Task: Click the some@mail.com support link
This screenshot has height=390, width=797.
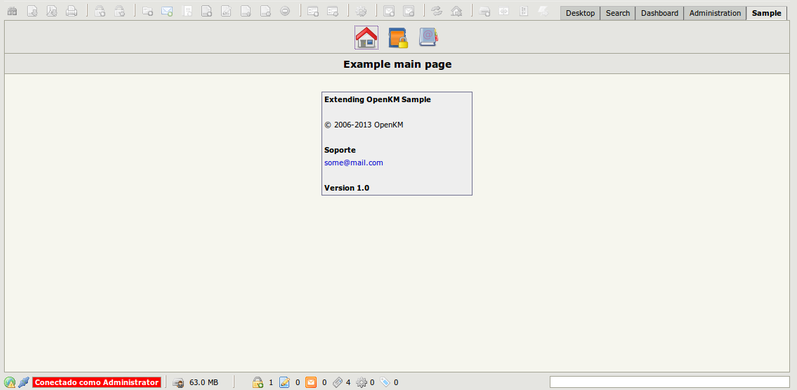Action: 354,163
